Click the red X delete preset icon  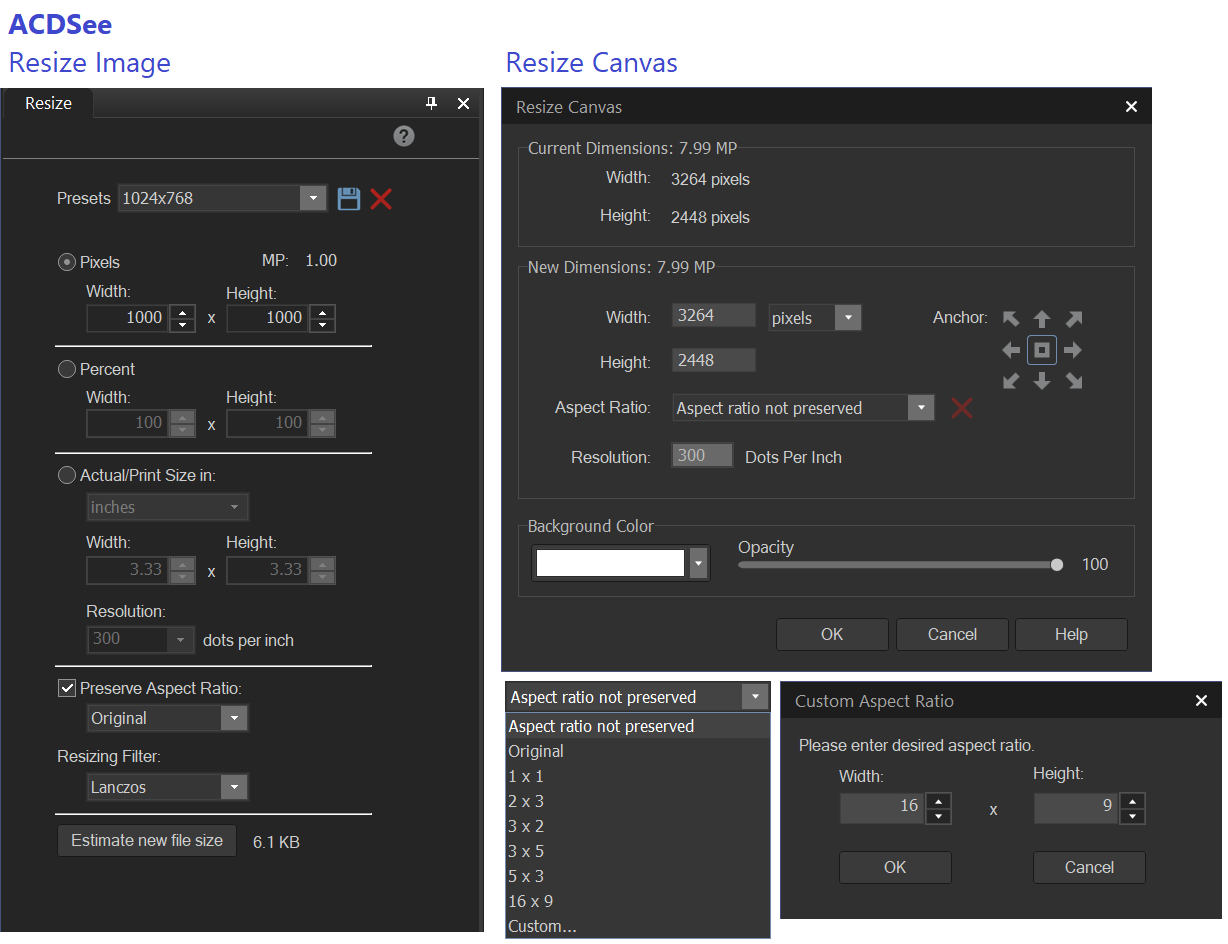click(x=381, y=198)
